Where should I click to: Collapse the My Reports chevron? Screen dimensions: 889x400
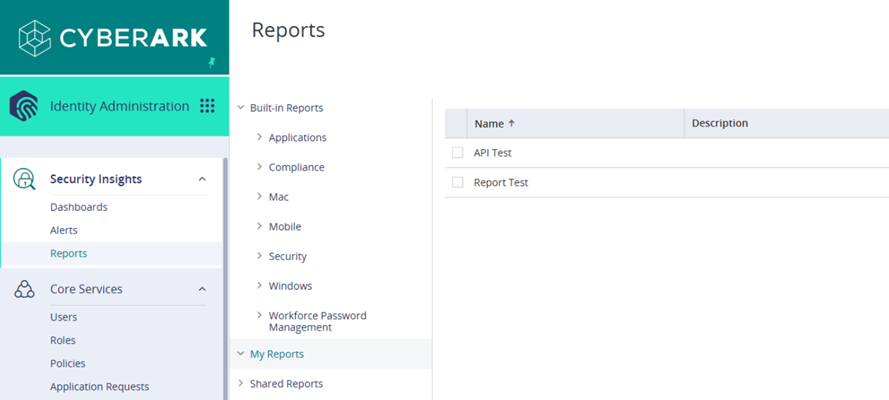240,354
